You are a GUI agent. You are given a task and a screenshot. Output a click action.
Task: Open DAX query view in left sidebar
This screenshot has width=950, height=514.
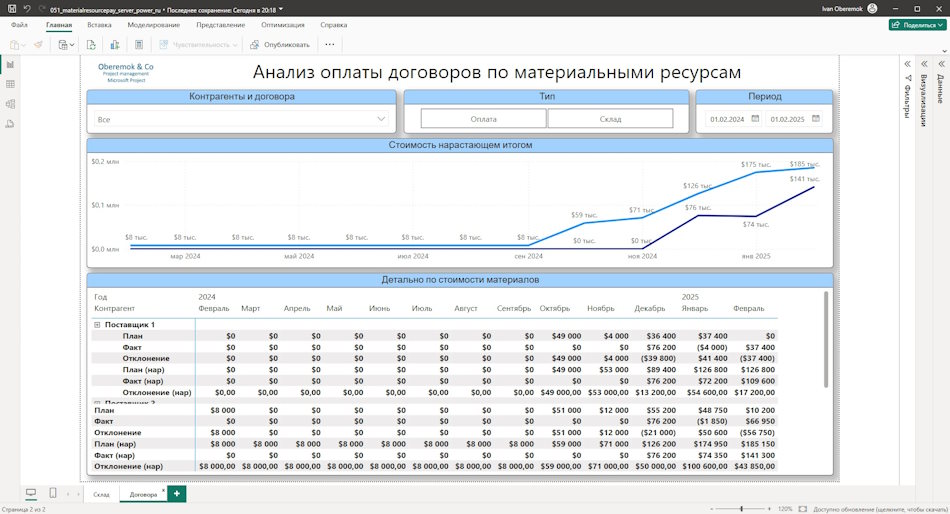pyautogui.click(x=10, y=124)
